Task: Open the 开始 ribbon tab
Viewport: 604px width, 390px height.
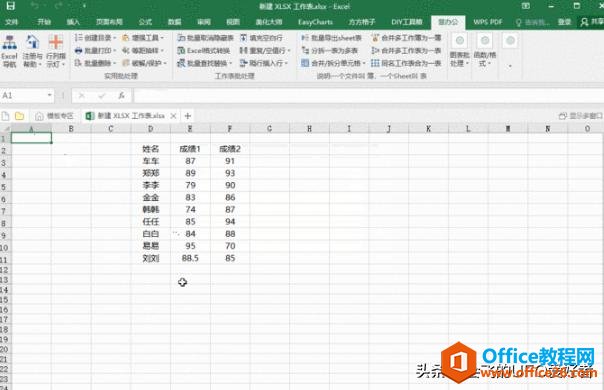Action: [x=44, y=22]
